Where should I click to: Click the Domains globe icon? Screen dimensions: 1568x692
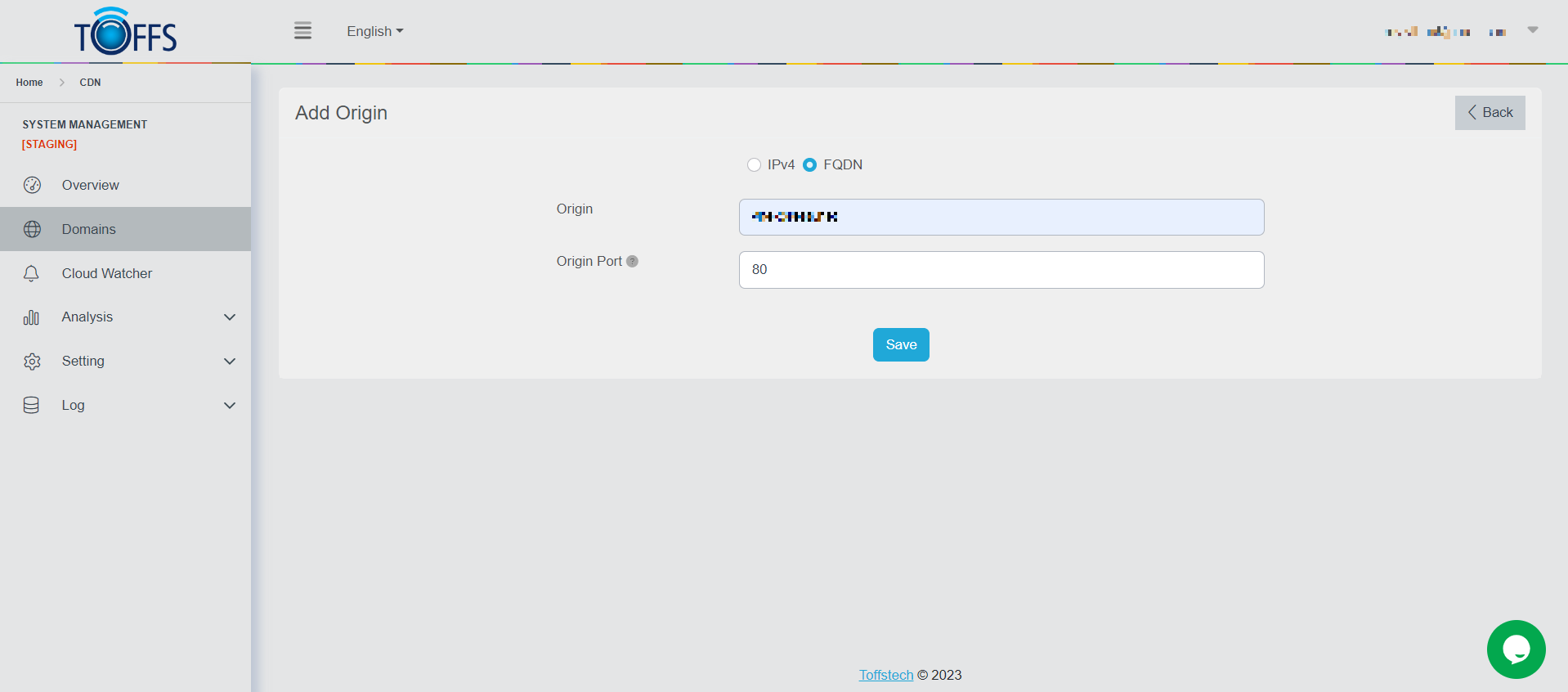pos(32,229)
